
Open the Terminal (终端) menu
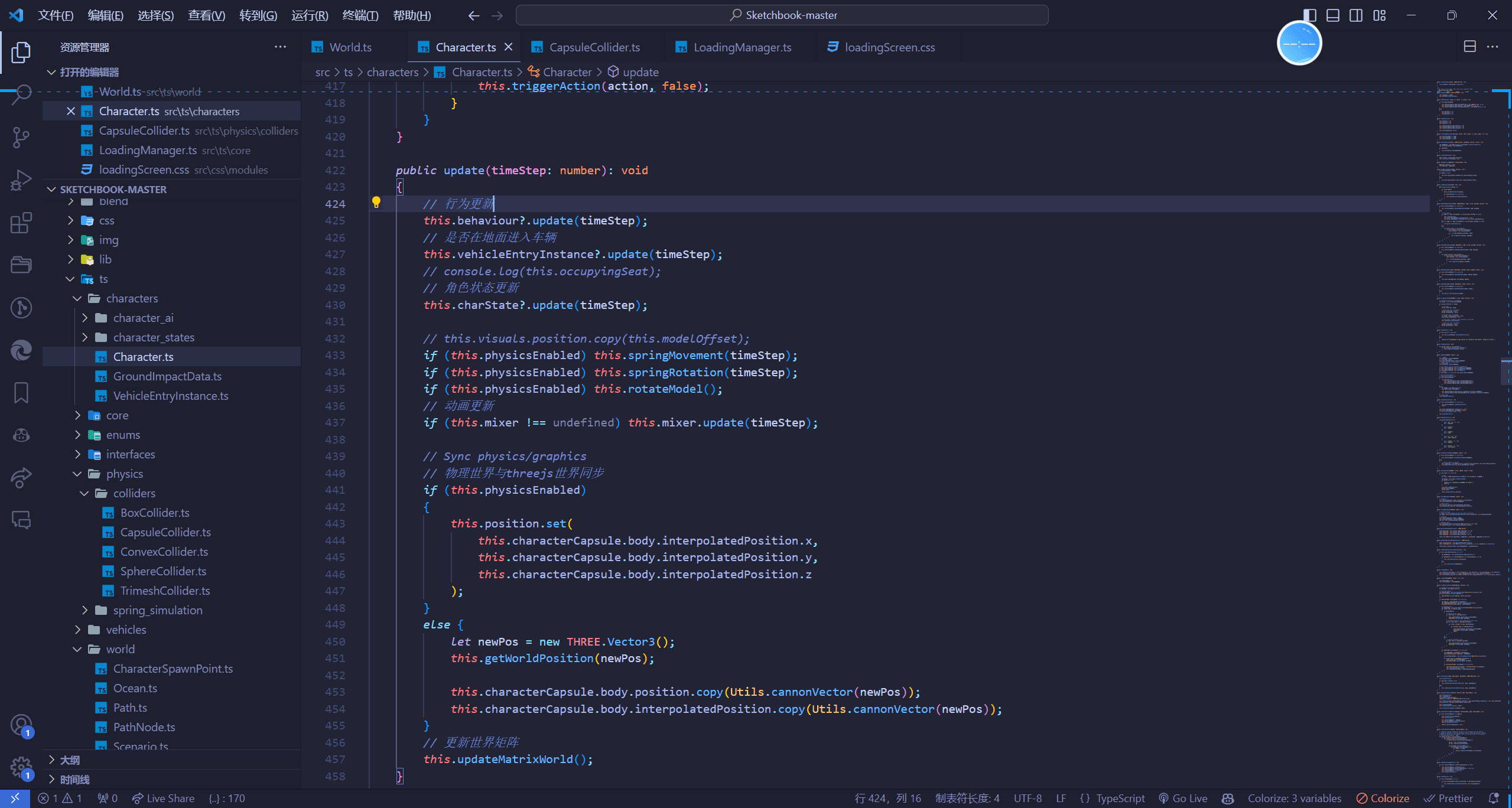click(x=360, y=15)
